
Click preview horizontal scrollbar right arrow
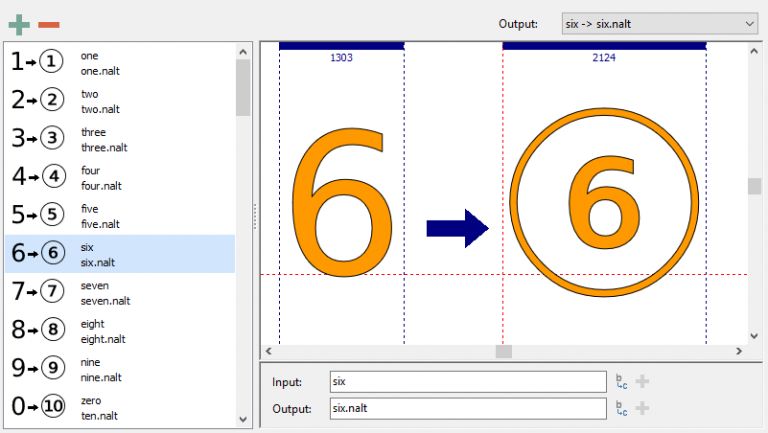(739, 351)
